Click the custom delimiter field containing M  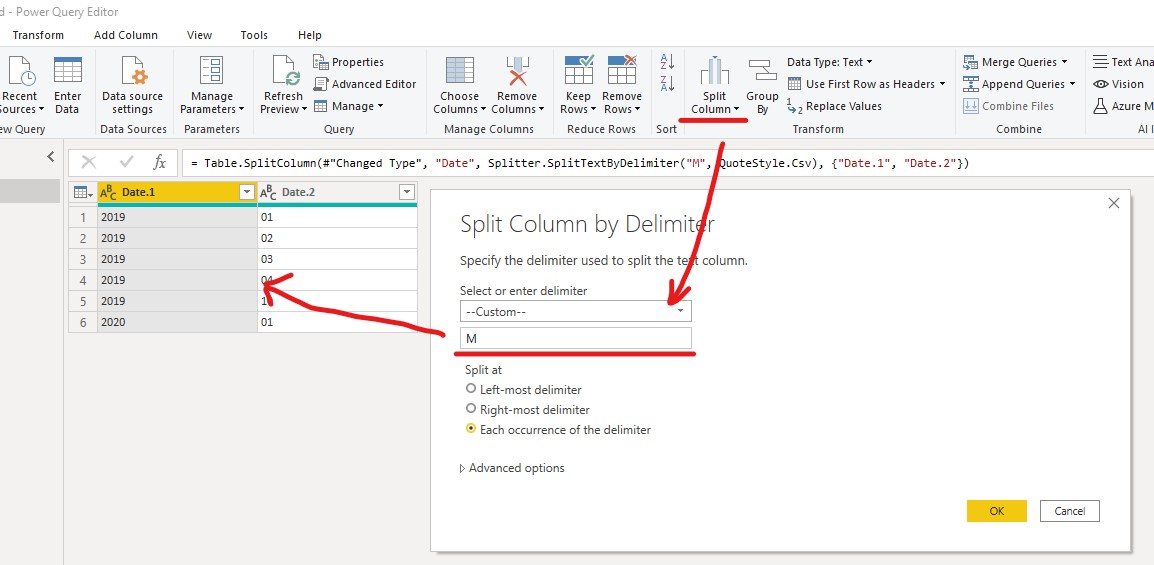coord(576,338)
